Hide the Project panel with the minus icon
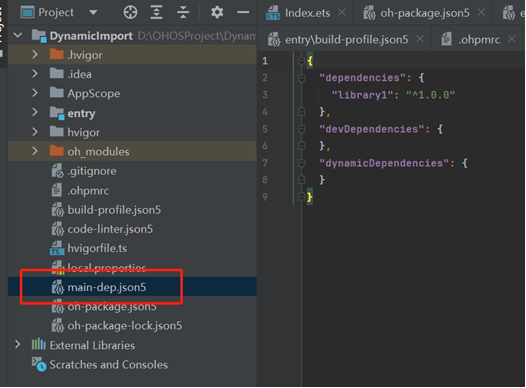The image size is (526, 388). point(243,13)
